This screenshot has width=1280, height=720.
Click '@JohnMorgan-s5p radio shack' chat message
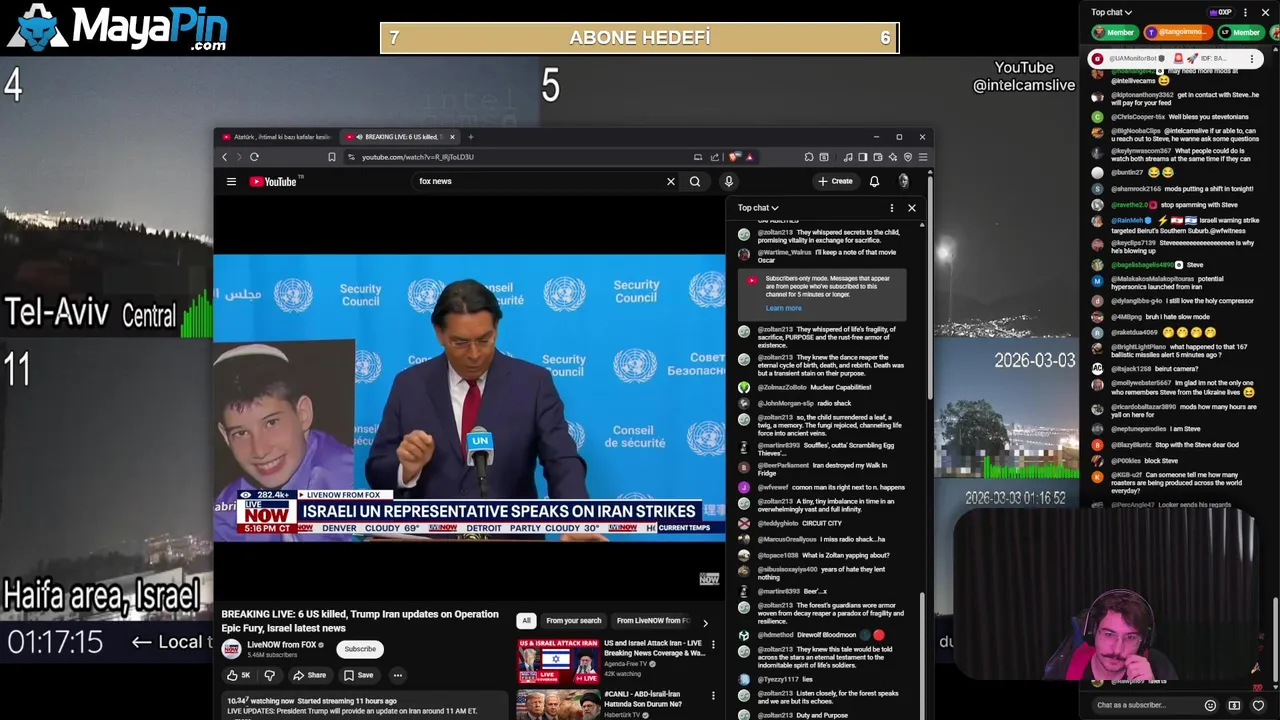804,403
